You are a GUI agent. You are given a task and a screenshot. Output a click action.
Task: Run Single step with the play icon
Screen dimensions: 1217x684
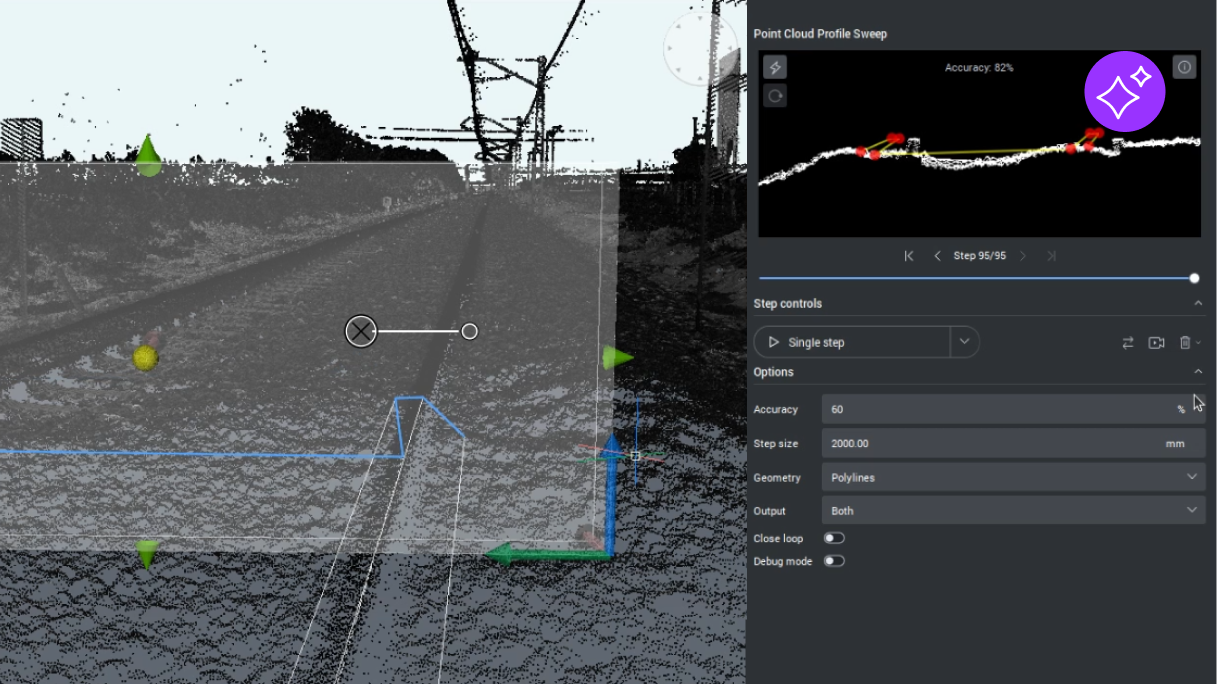pos(774,341)
